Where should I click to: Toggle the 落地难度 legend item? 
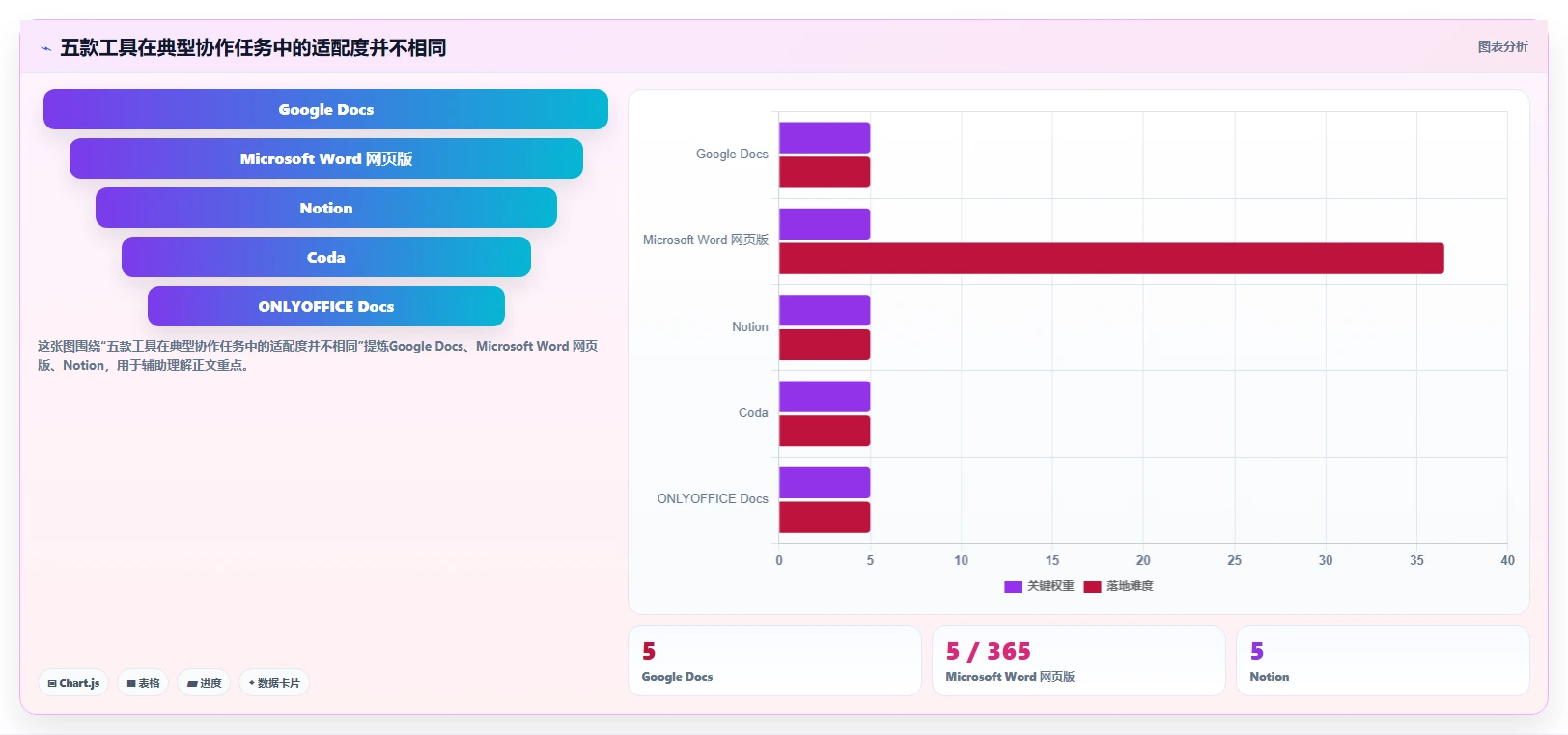(x=1119, y=586)
